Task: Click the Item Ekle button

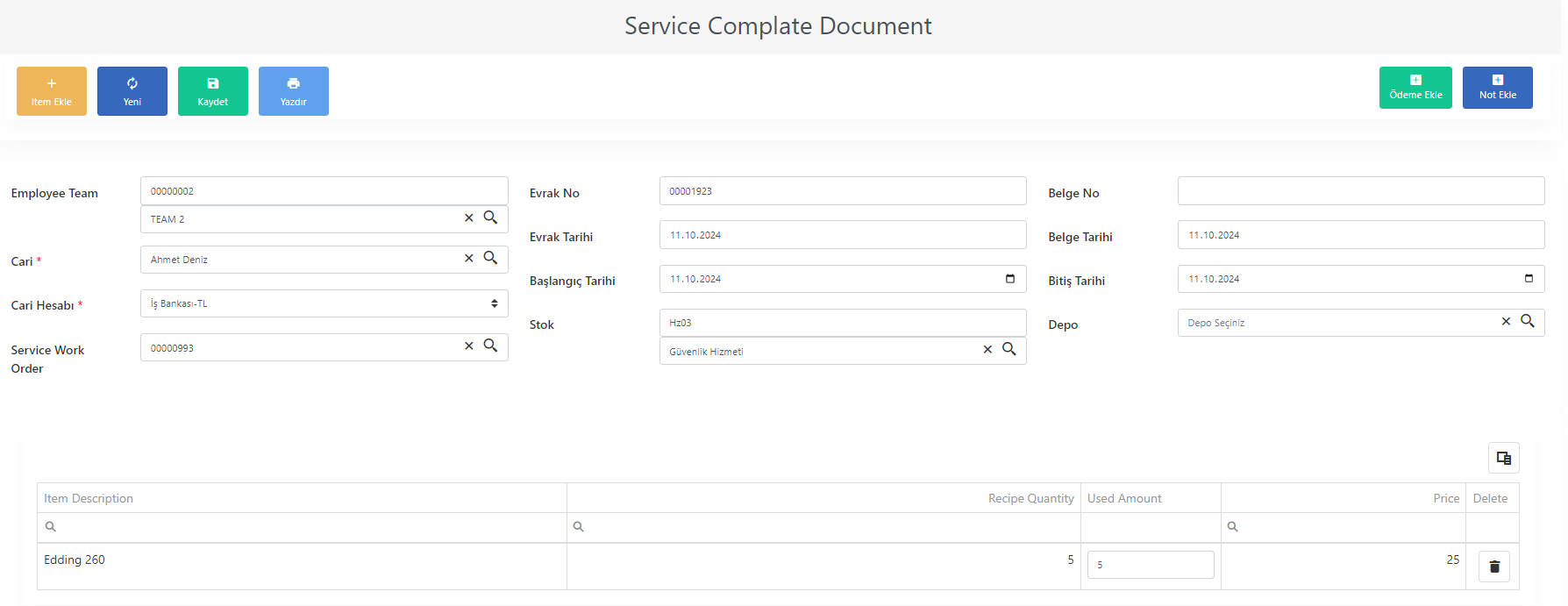Action: [52, 91]
